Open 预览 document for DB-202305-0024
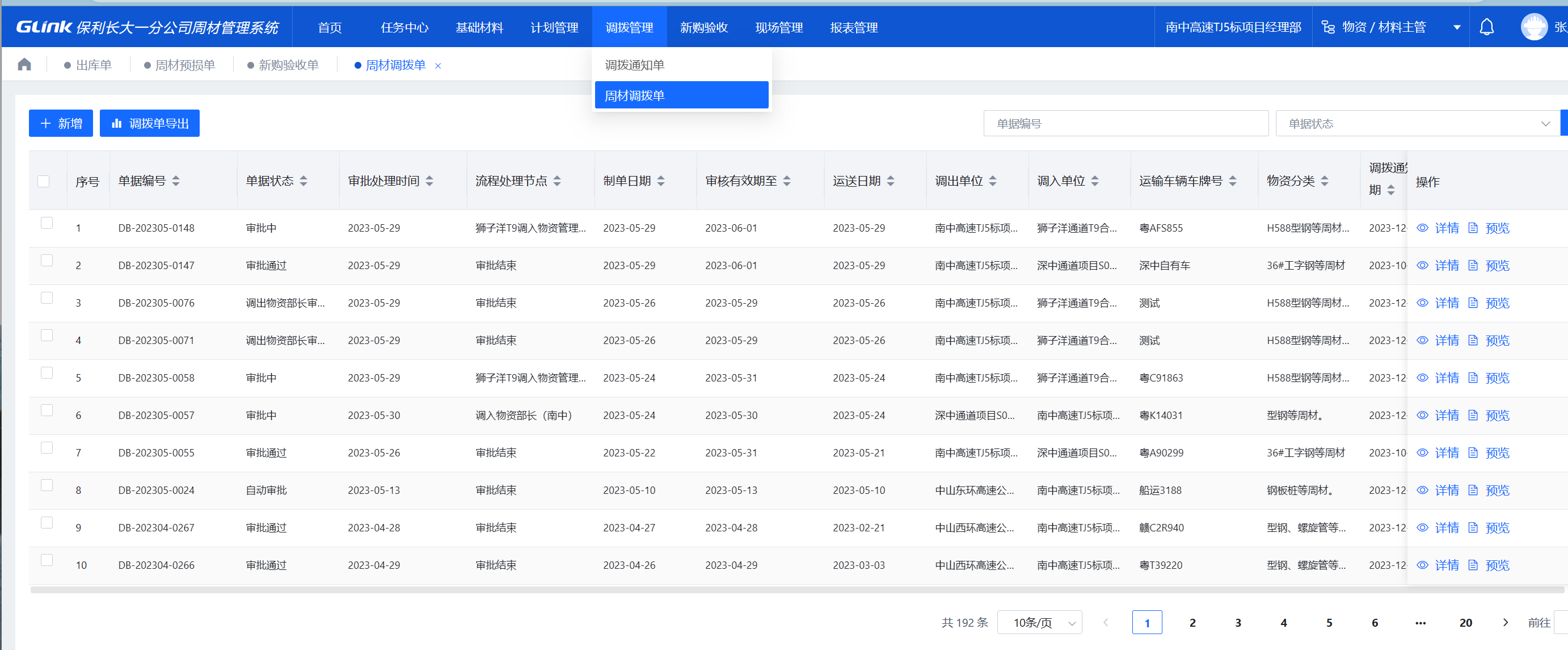1568x650 pixels. click(x=1489, y=490)
